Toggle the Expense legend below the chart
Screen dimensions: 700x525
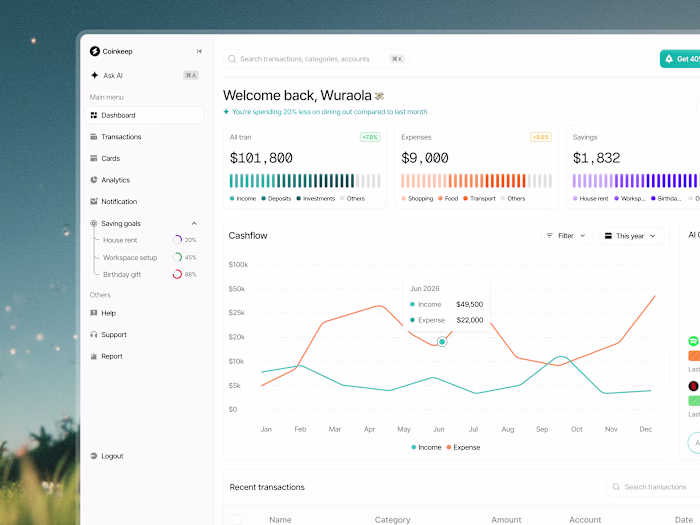(463, 447)
